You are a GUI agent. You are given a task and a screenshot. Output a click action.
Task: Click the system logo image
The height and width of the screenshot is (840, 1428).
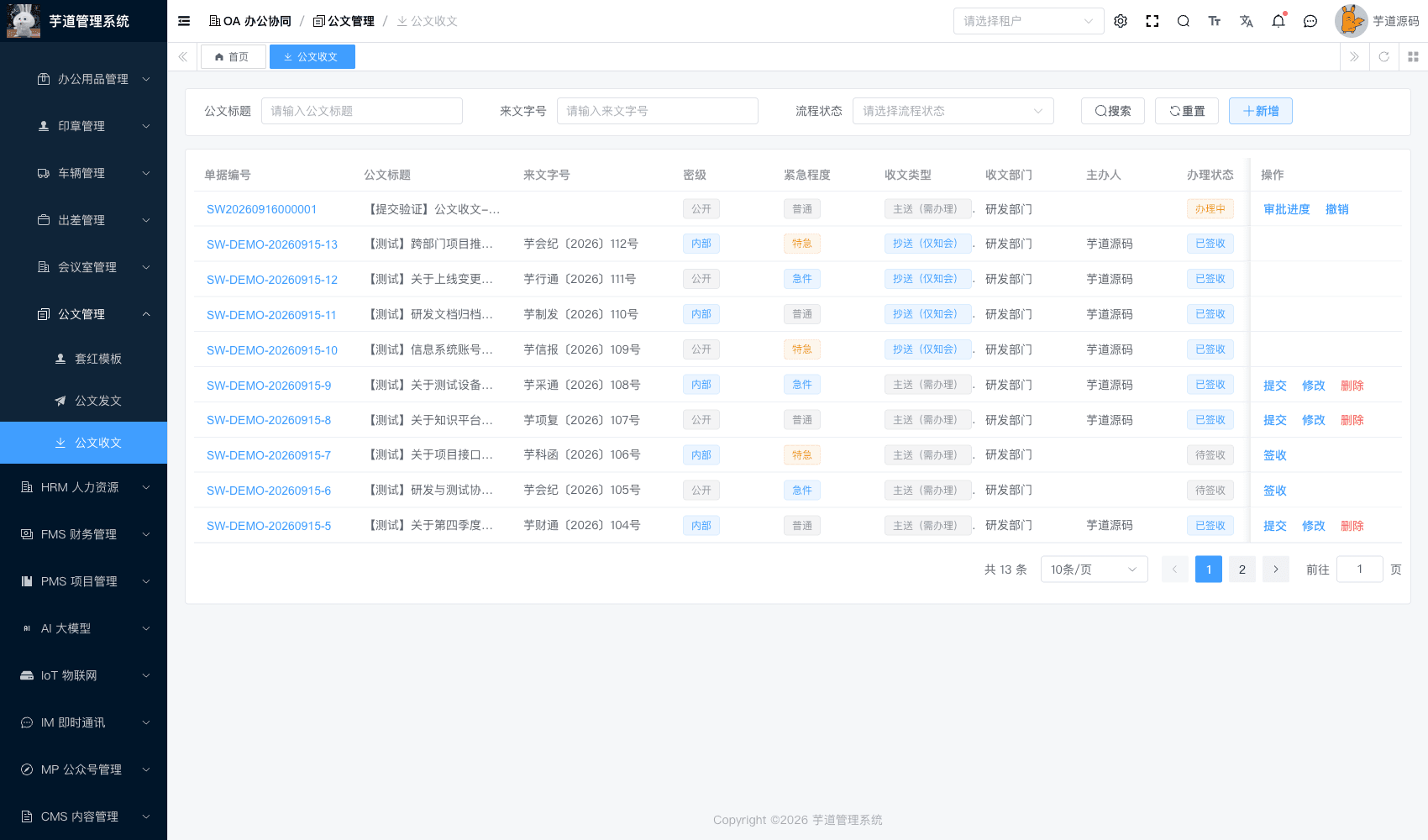[x=24, y=21]
